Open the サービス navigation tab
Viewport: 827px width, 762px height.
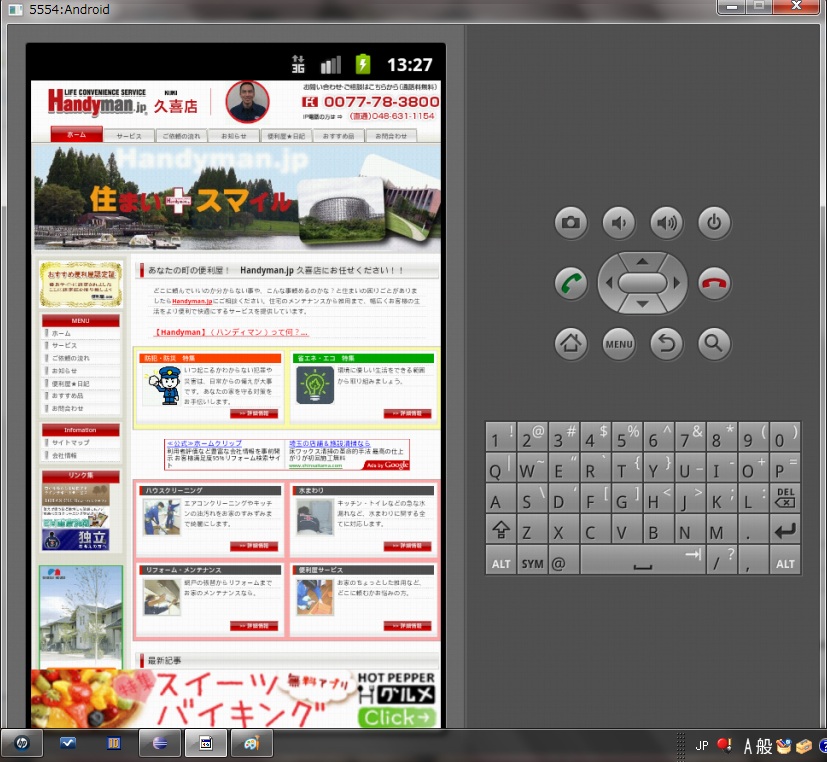click(129, 136)
